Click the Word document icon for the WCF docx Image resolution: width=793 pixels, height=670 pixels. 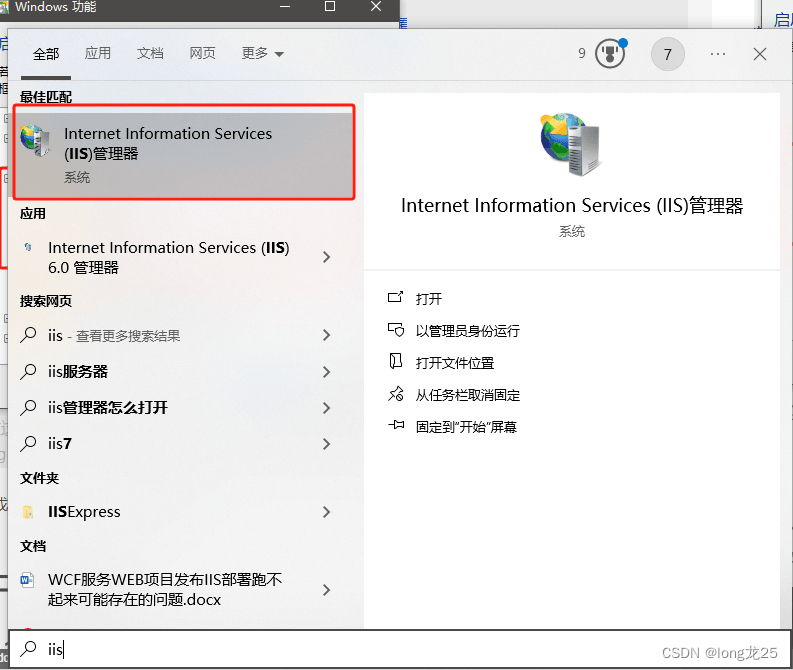(x=27, y=579)
